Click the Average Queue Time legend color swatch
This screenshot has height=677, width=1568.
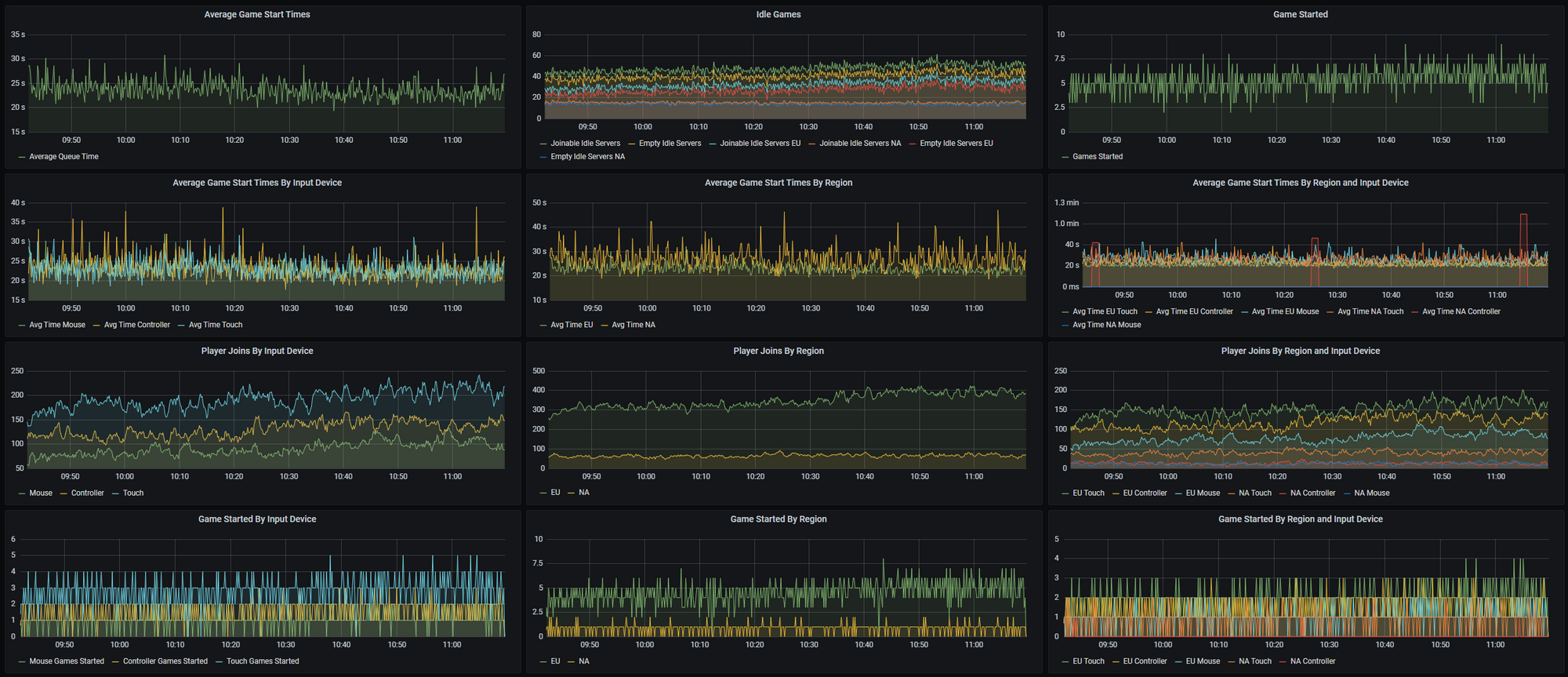coord(22,157)
